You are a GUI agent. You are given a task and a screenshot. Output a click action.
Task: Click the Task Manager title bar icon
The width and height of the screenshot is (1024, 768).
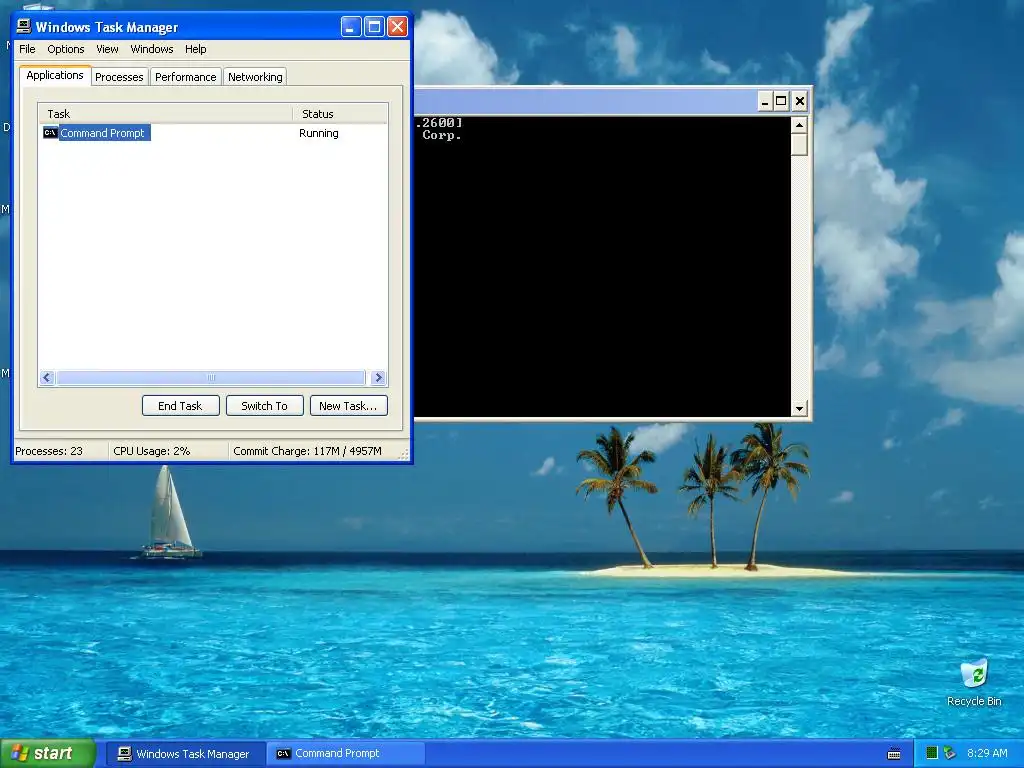(x=24, y=26)
